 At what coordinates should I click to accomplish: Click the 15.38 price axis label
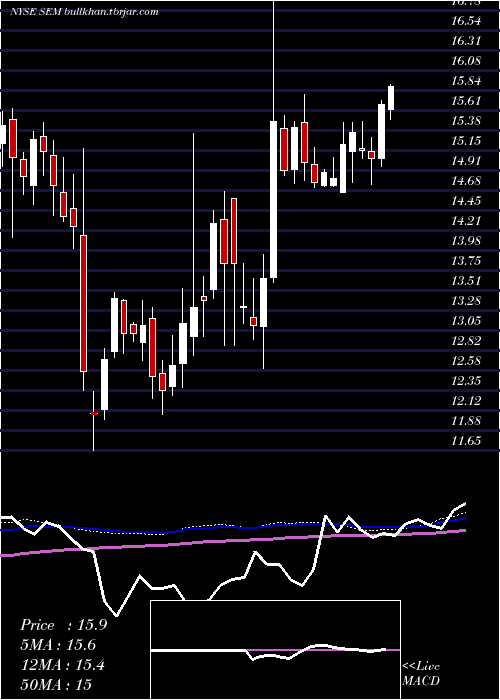coord(466,121)
